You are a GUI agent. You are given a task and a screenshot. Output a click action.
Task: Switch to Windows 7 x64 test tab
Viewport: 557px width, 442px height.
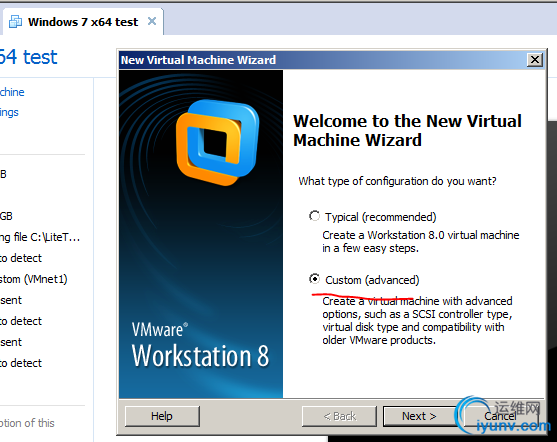click(x=83, y=22)
